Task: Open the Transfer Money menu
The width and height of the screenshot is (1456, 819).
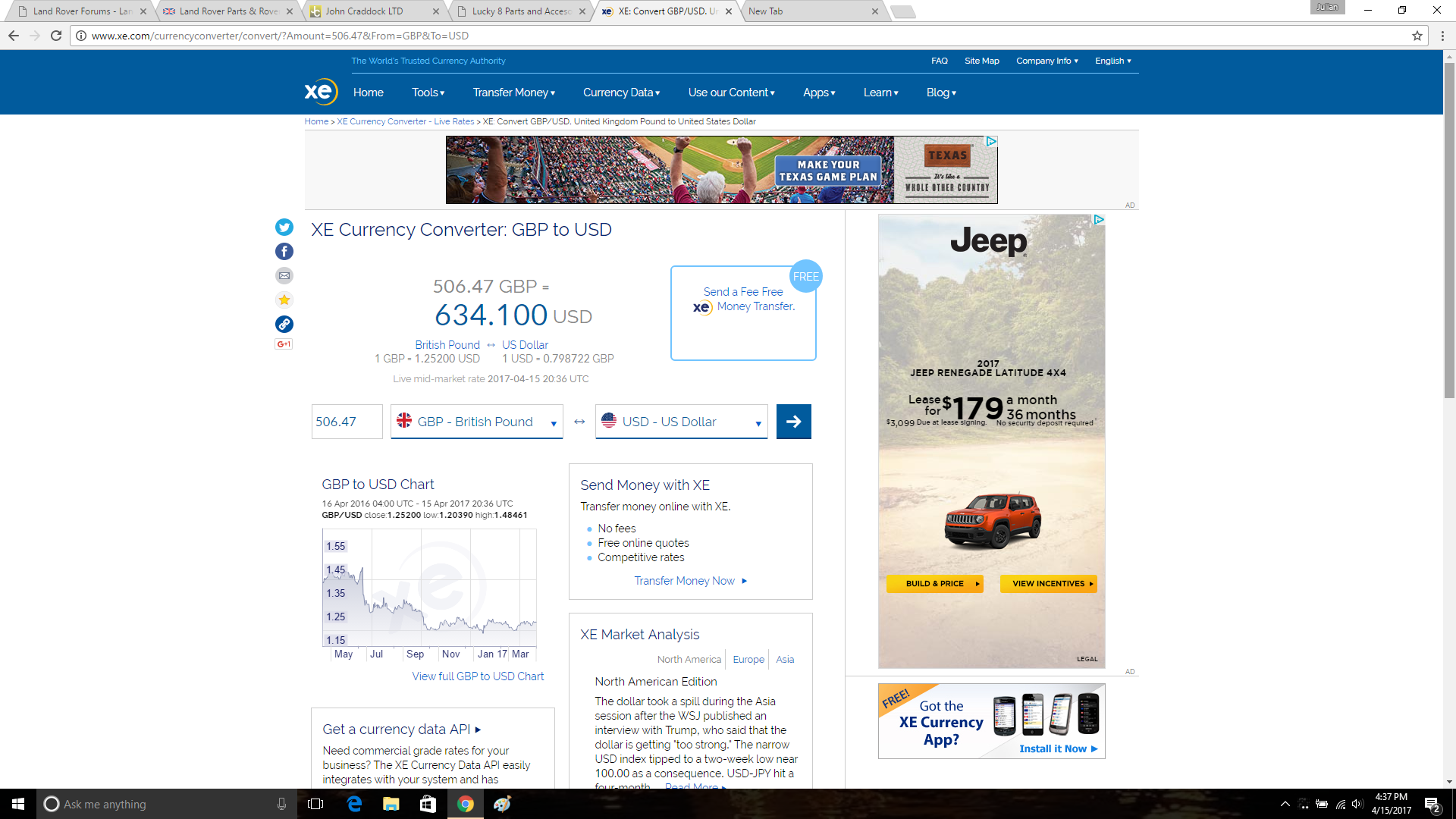Action: (513, 93)
